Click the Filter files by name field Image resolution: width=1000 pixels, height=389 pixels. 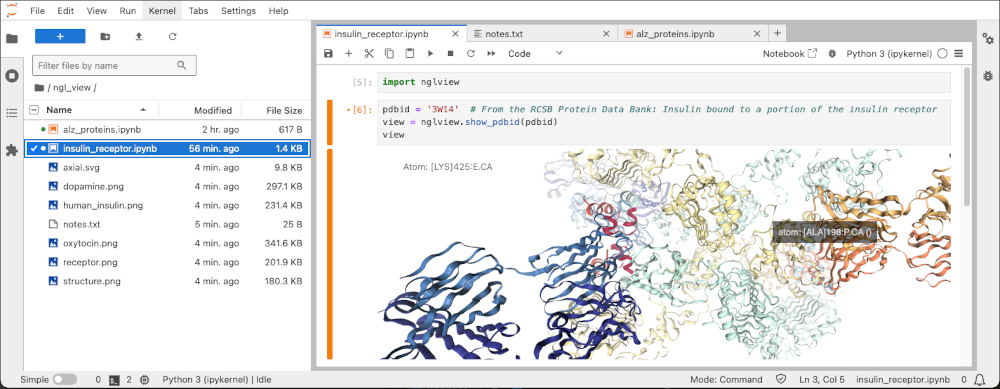(x=114, y=65)
